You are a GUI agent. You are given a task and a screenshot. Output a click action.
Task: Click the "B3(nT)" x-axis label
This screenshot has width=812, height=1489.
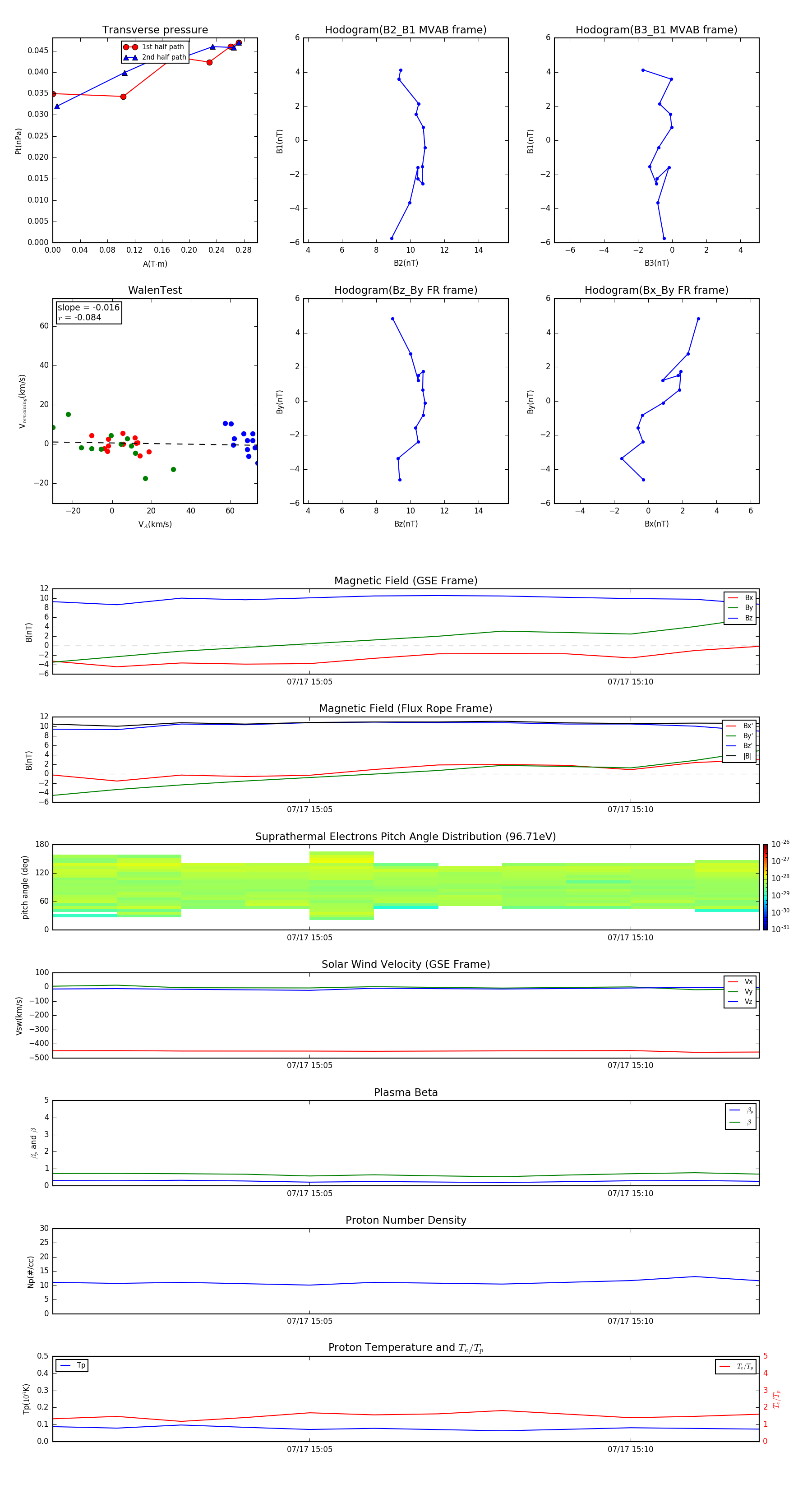click(x=656, y=263)
